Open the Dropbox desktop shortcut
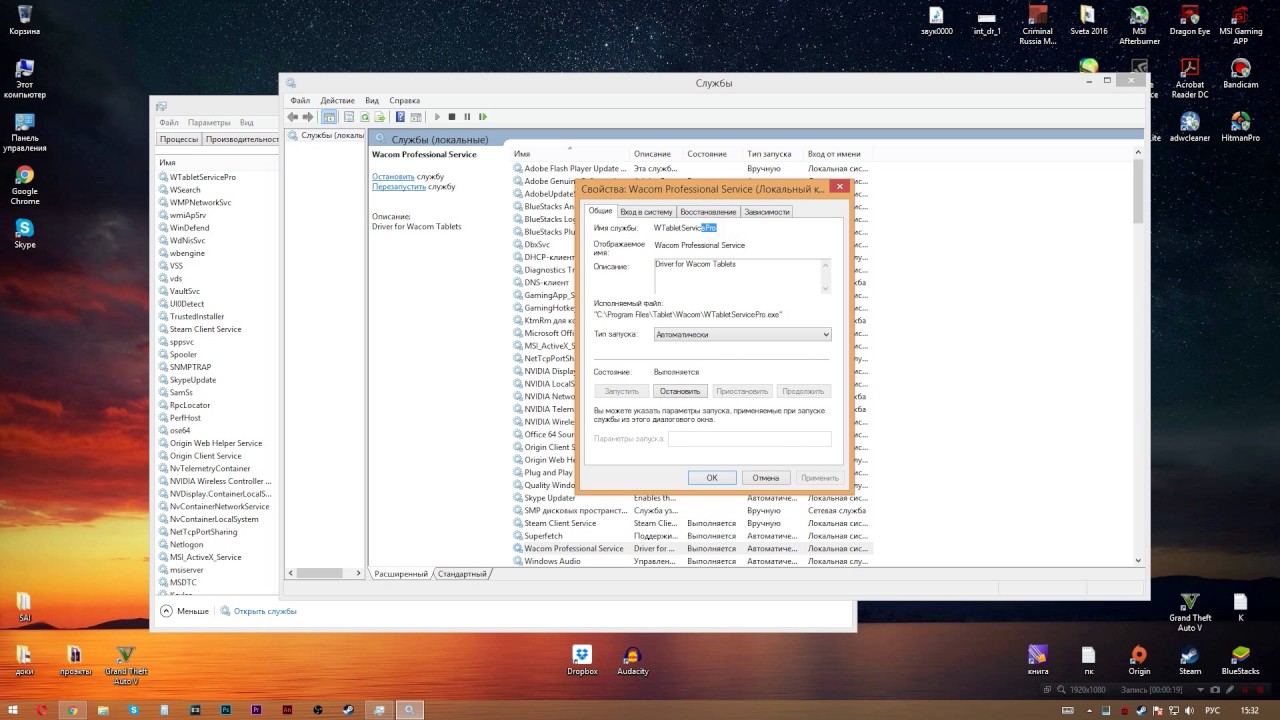 coord(582,661)
